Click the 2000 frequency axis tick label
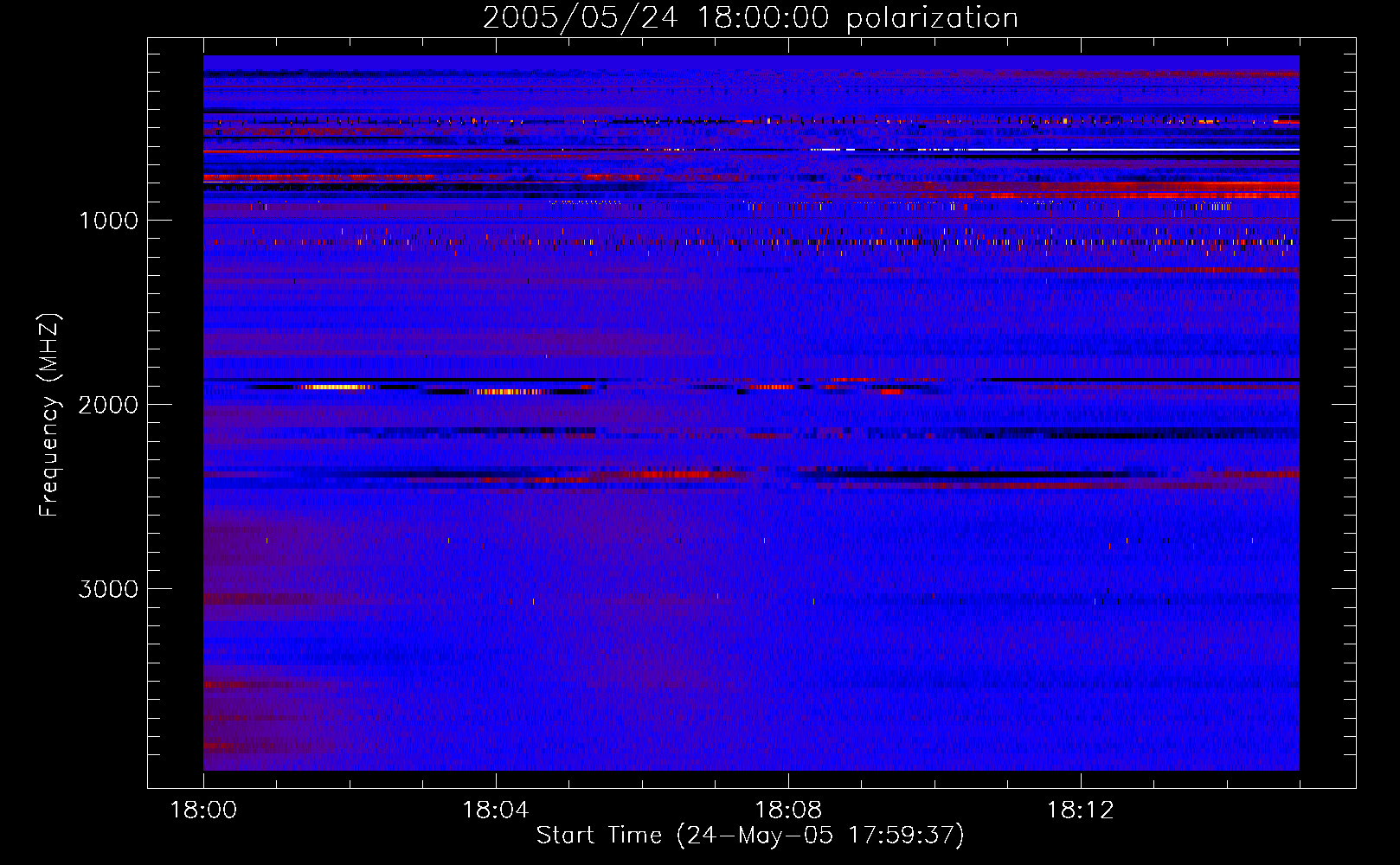This screenshot has width=1400, height=865. pyautogui.click(x=108, y=405)
